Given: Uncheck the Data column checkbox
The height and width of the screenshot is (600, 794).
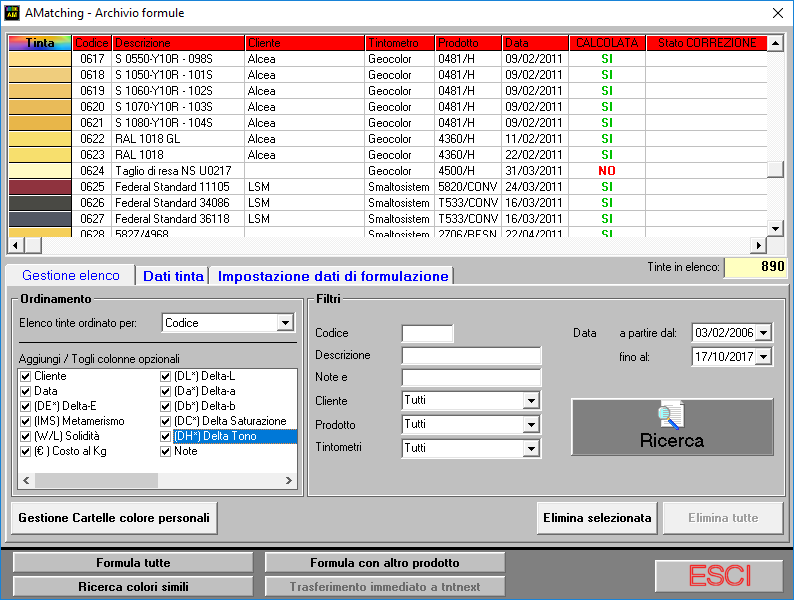Looking at the screenshot, I should pos(26,391).
